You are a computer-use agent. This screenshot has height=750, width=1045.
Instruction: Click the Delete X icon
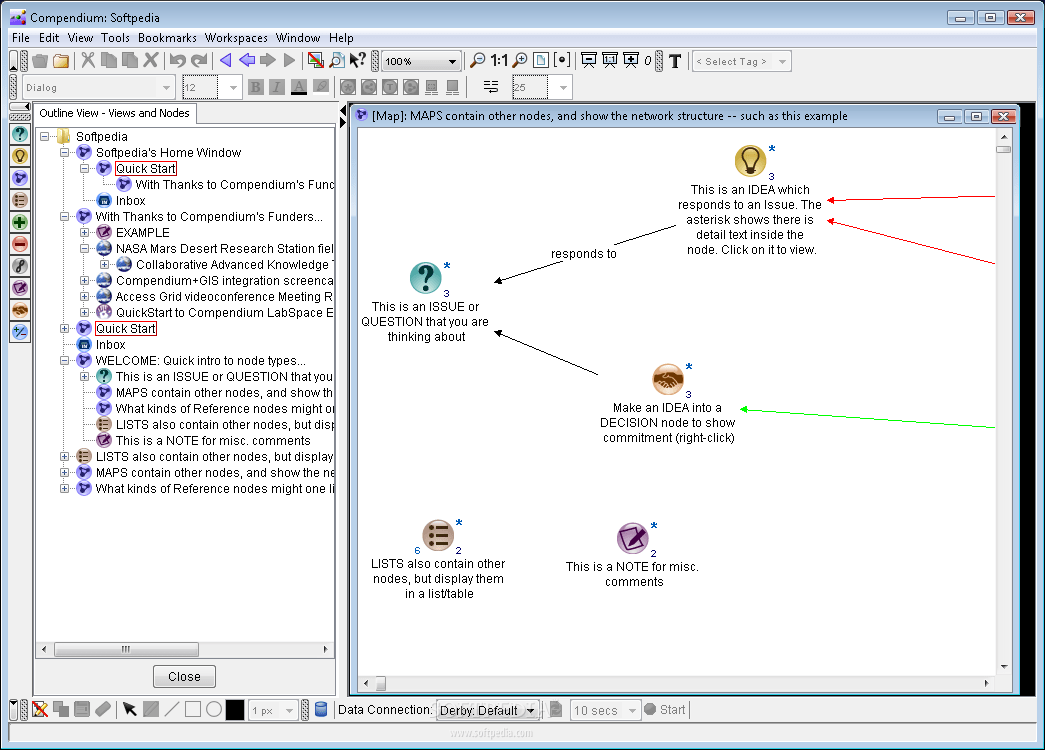coord(151,61)
